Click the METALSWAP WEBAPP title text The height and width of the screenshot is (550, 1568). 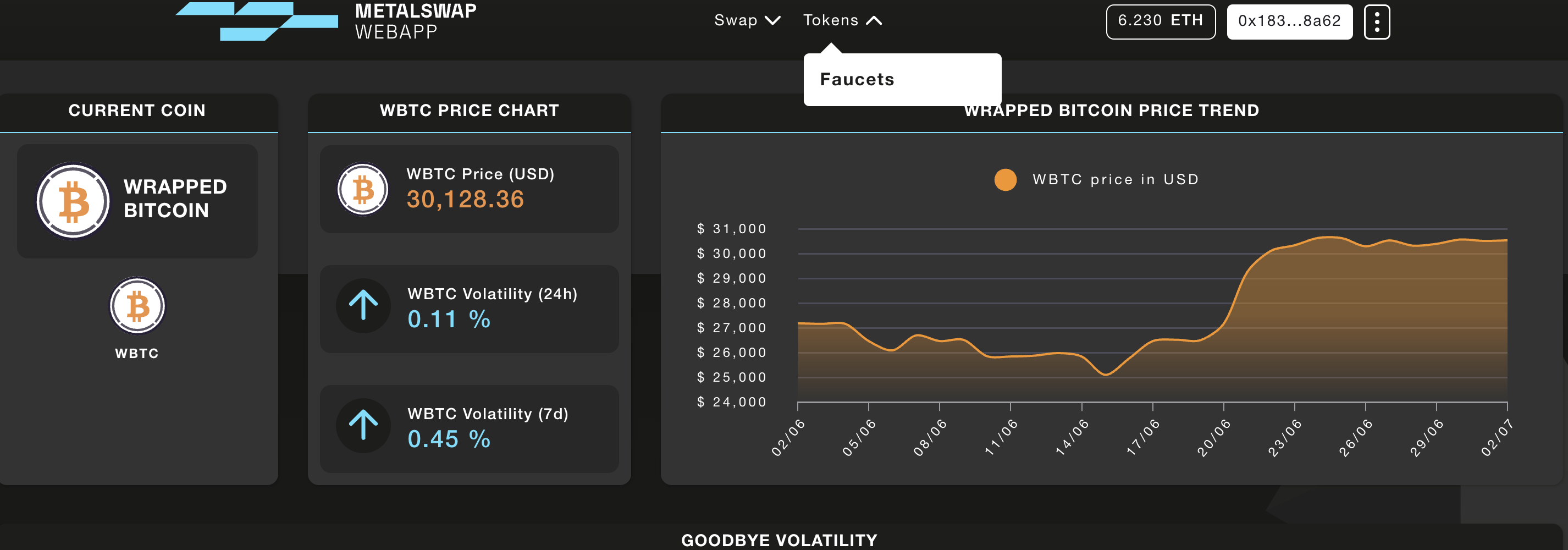[x=416, y=21]
